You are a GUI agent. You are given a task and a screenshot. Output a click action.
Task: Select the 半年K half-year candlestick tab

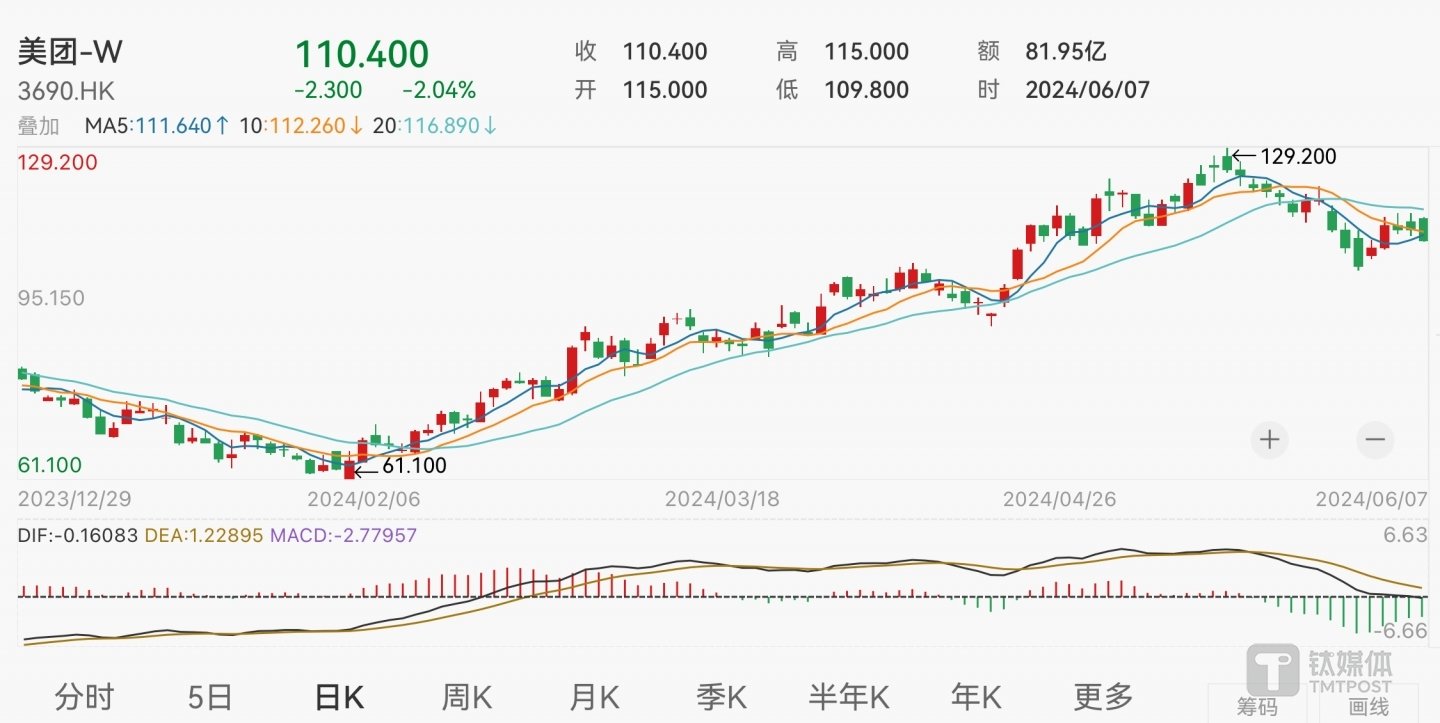[849, 696]
